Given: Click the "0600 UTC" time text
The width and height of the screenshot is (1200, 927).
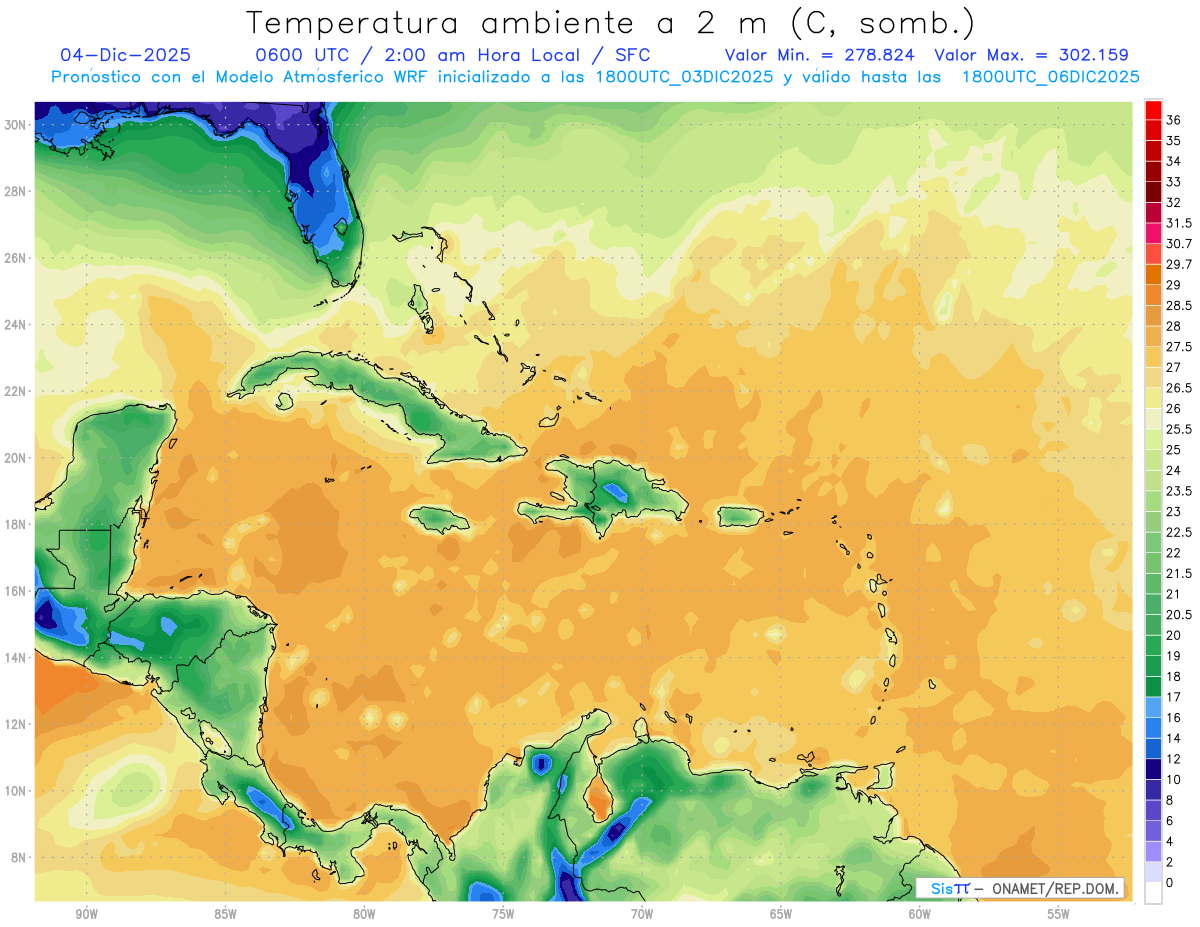Looking at the screenshot, I should pos(302,55).
